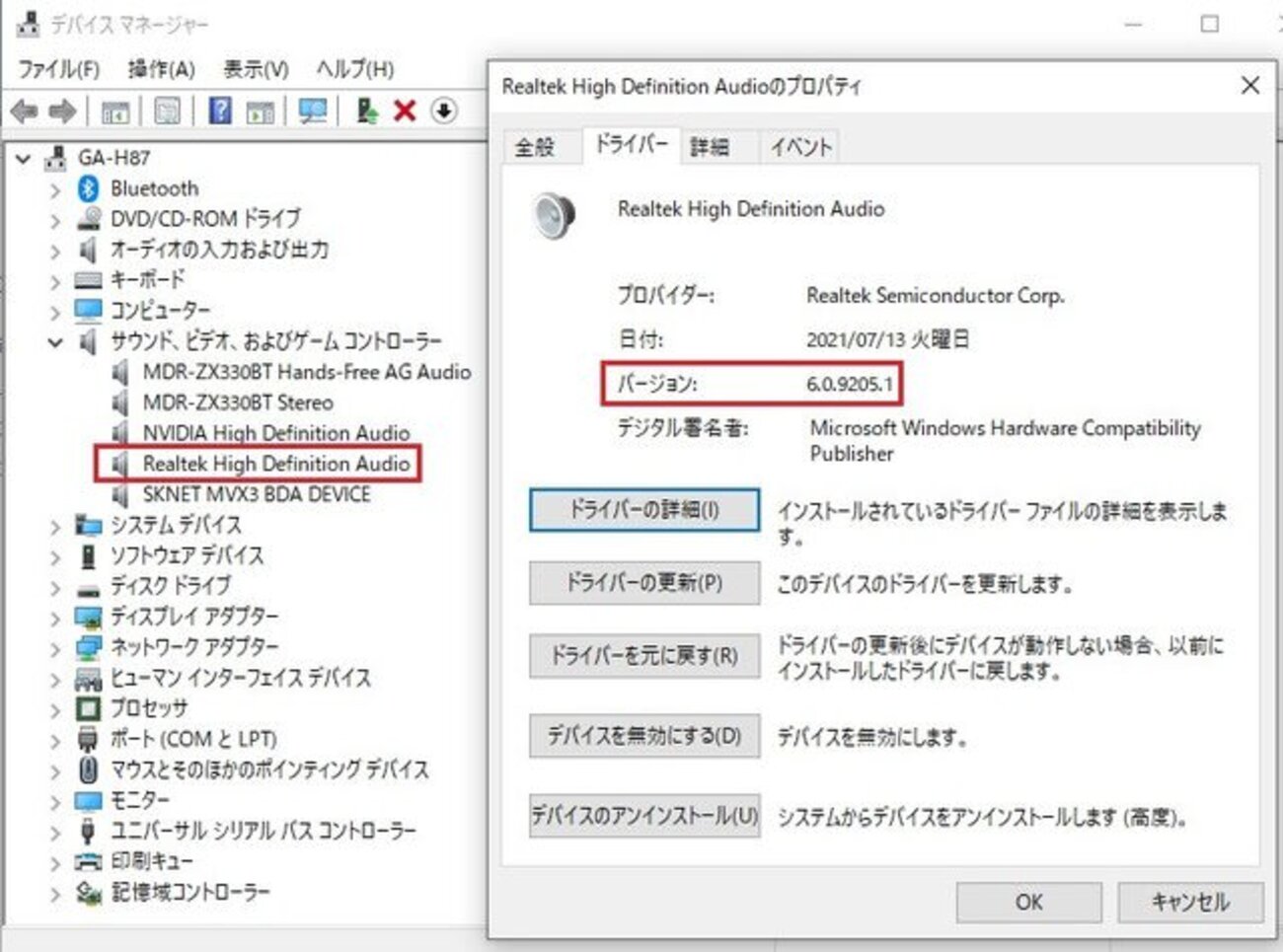Click the ドライバーの詳細(I) button
Image resolution: width=1283 pixels, height=952 pixels.
(644, 510)
